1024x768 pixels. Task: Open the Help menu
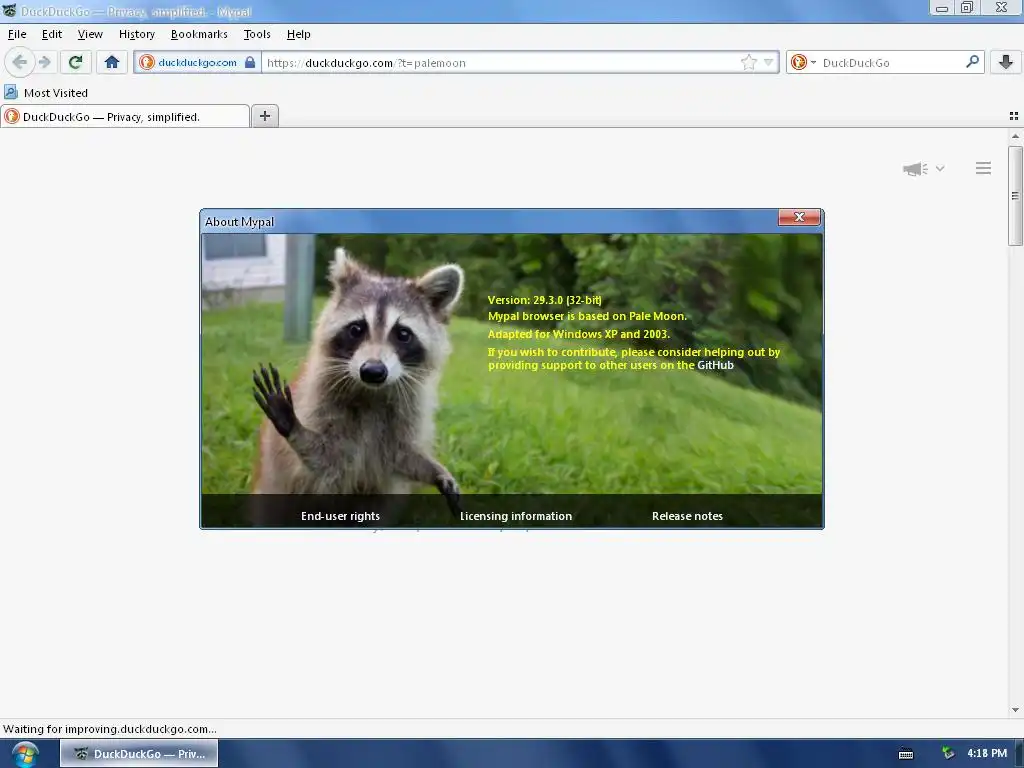[x=298, y=34]
